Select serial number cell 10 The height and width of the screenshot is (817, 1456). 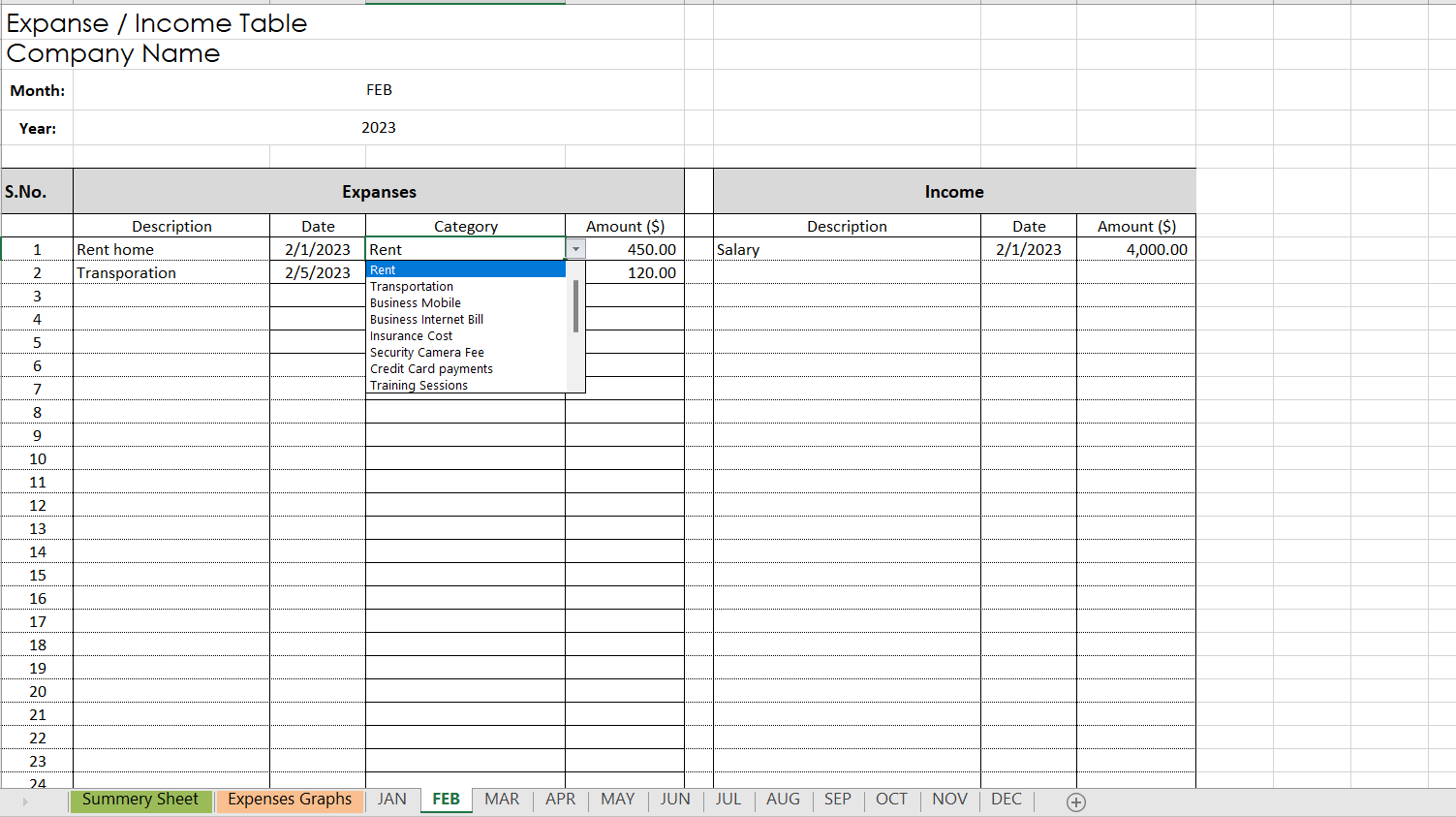37,458
